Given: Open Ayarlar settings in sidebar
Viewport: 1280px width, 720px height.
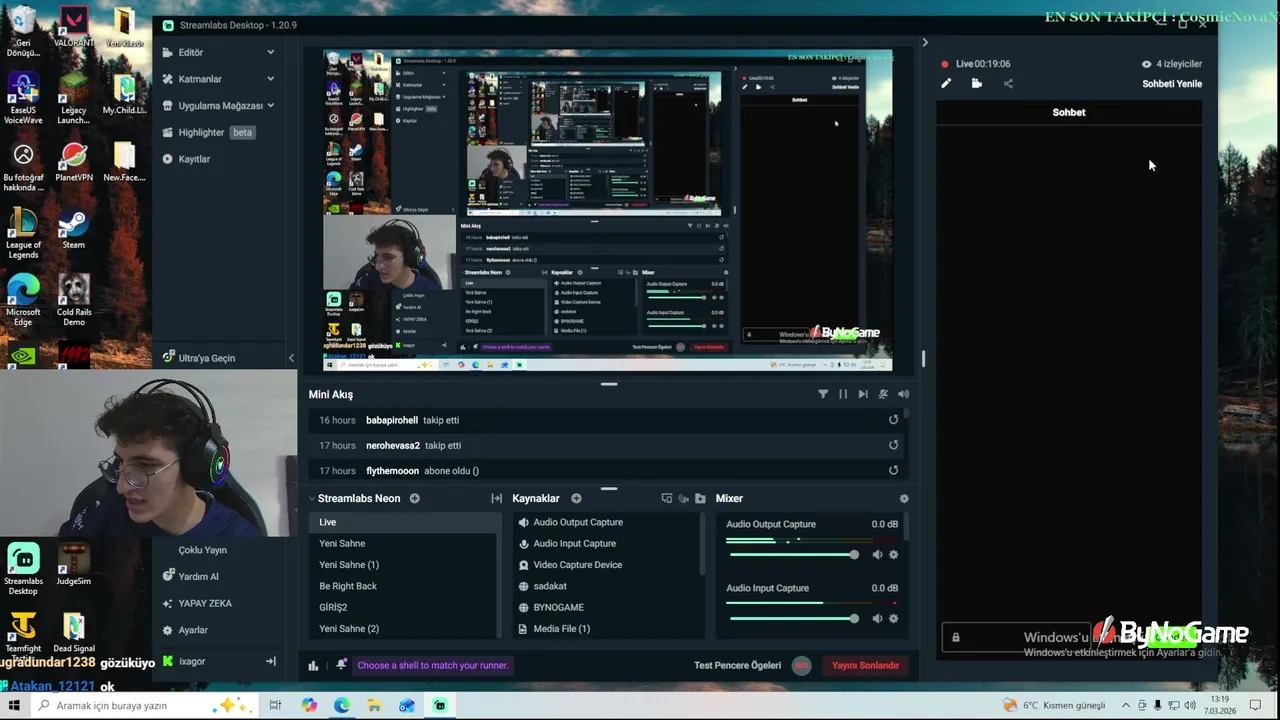Looking at the screenshot, I should (185, 630).
